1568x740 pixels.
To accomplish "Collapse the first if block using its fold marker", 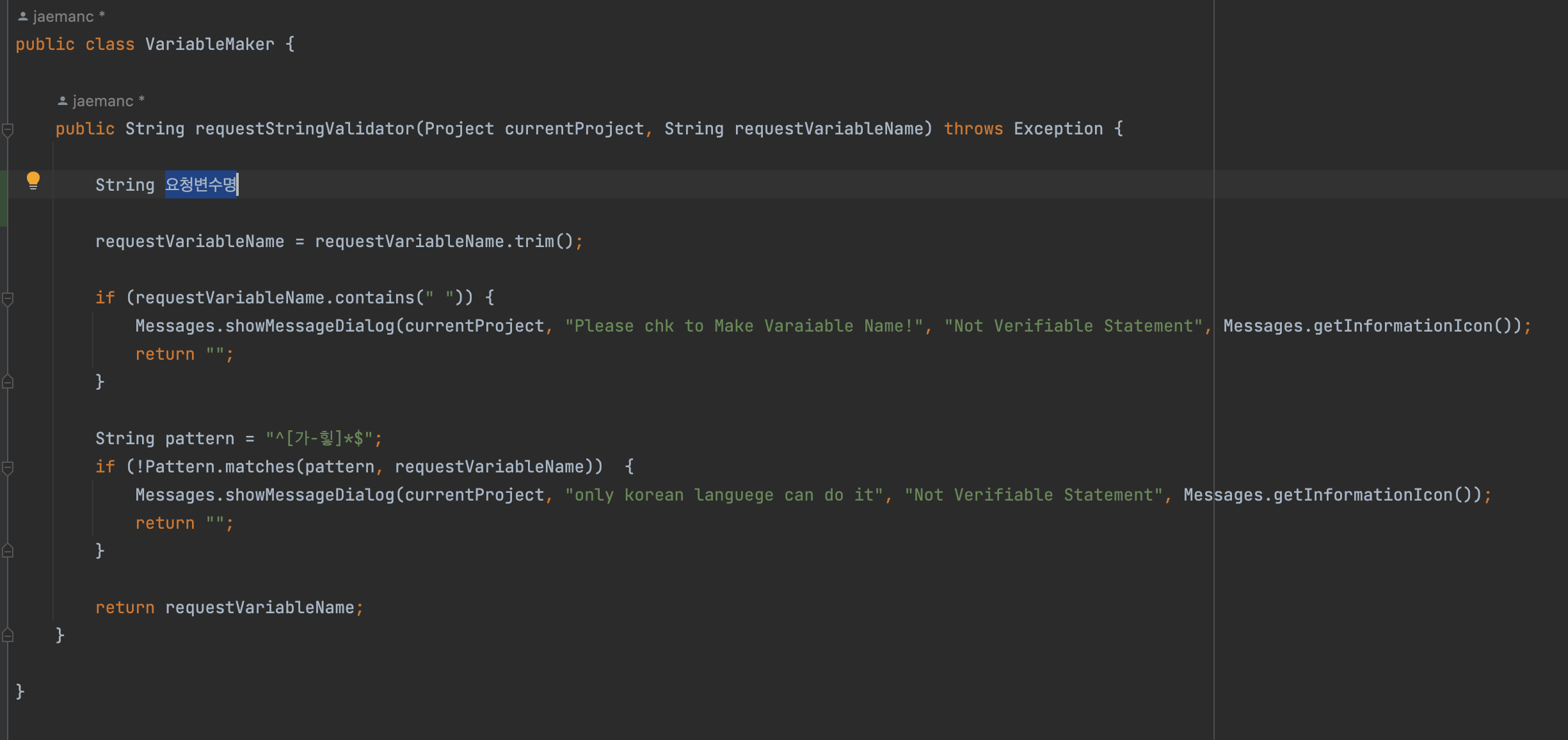I will (8, 297).
